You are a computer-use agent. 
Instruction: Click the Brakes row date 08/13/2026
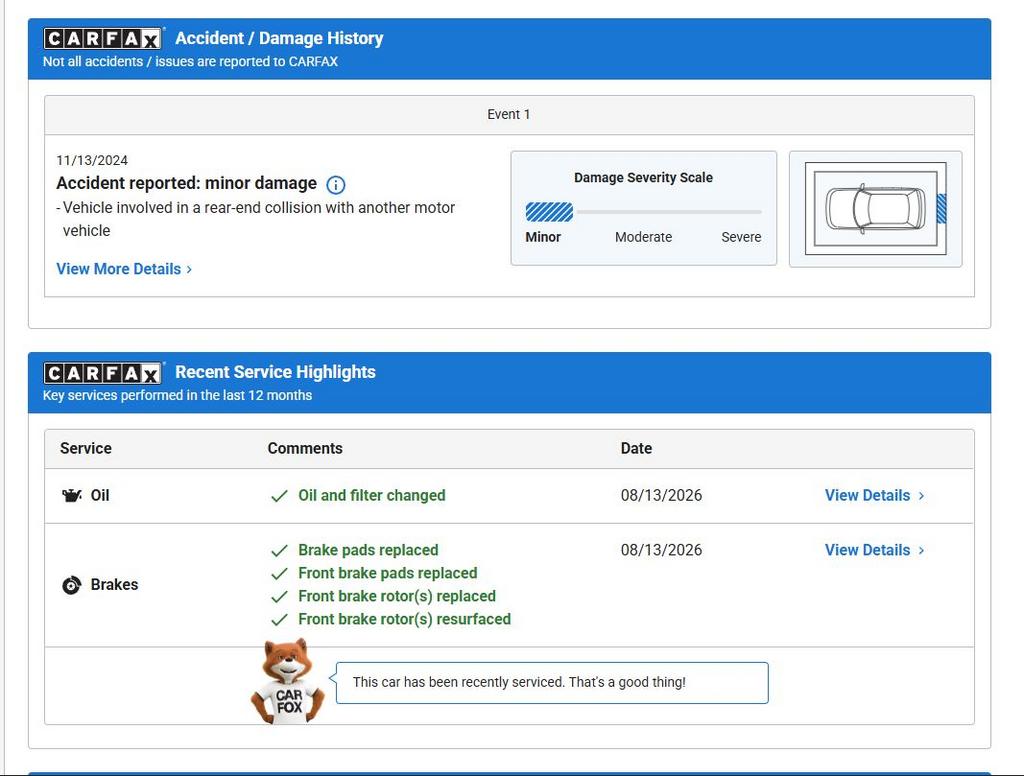tap(661, 550)
